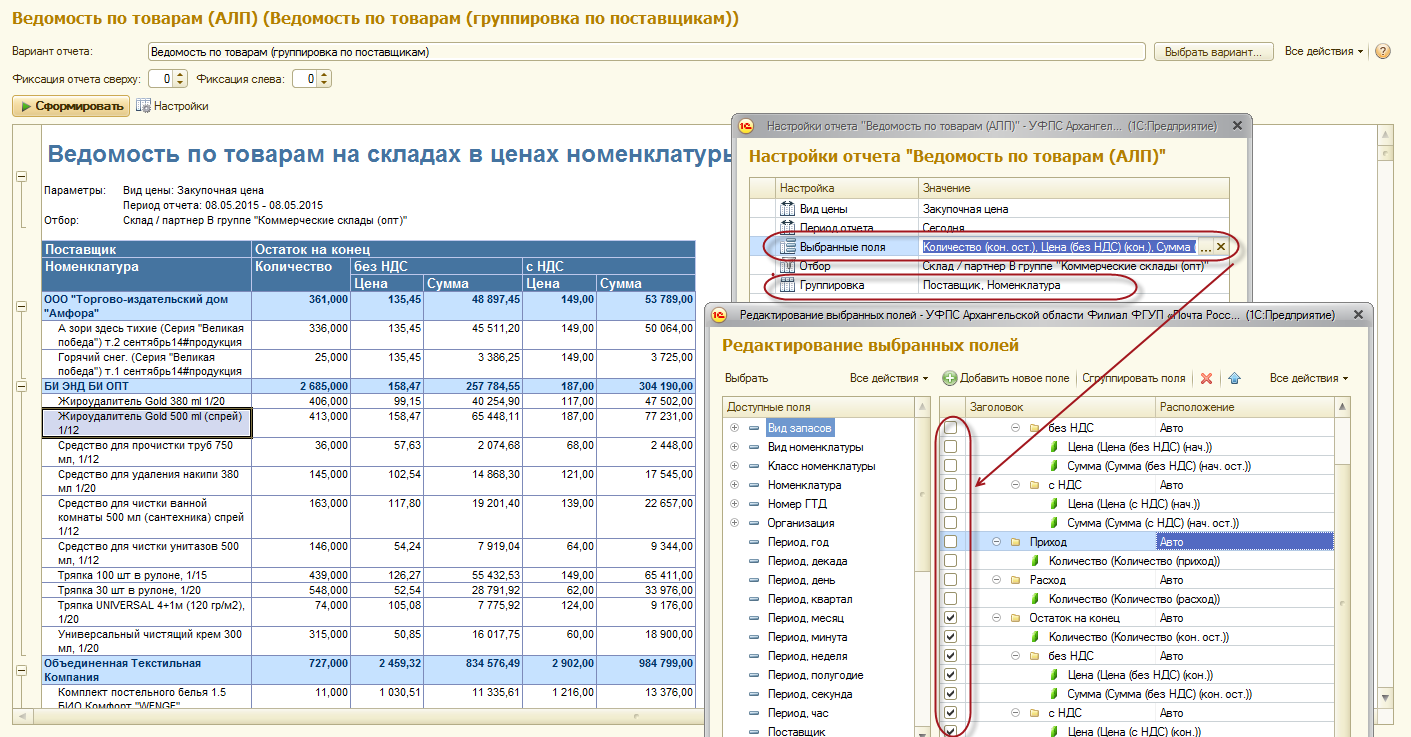1411x737 pixels.
Task: Enable the Расход group checkbox
Action: point(951,580)
